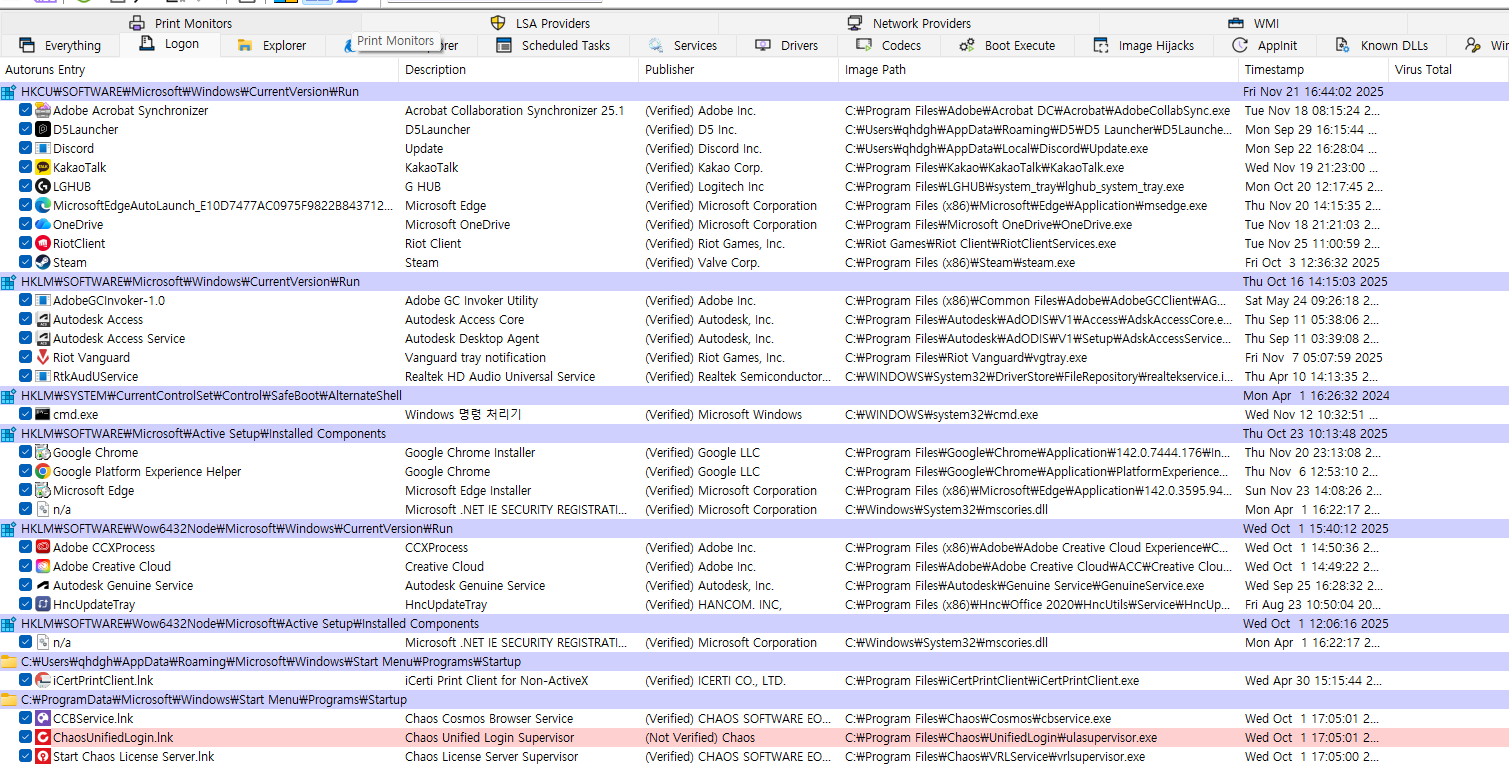
Task: Click the Google Platform Experience Helper icon
Action: [x=43, y=471]
